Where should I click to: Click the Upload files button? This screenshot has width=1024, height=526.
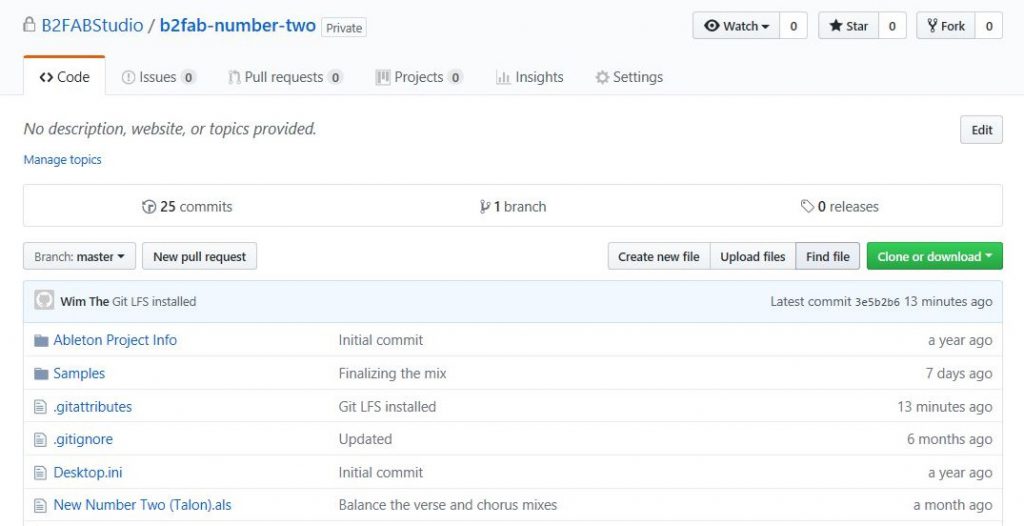pos(752,256)
